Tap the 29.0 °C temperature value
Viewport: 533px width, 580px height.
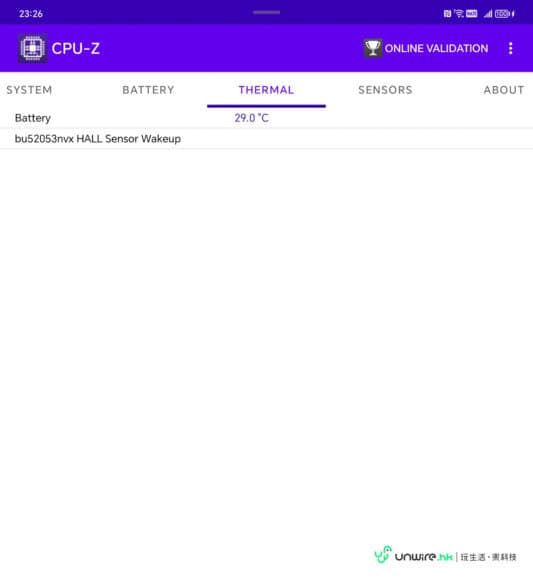(252, 118)
